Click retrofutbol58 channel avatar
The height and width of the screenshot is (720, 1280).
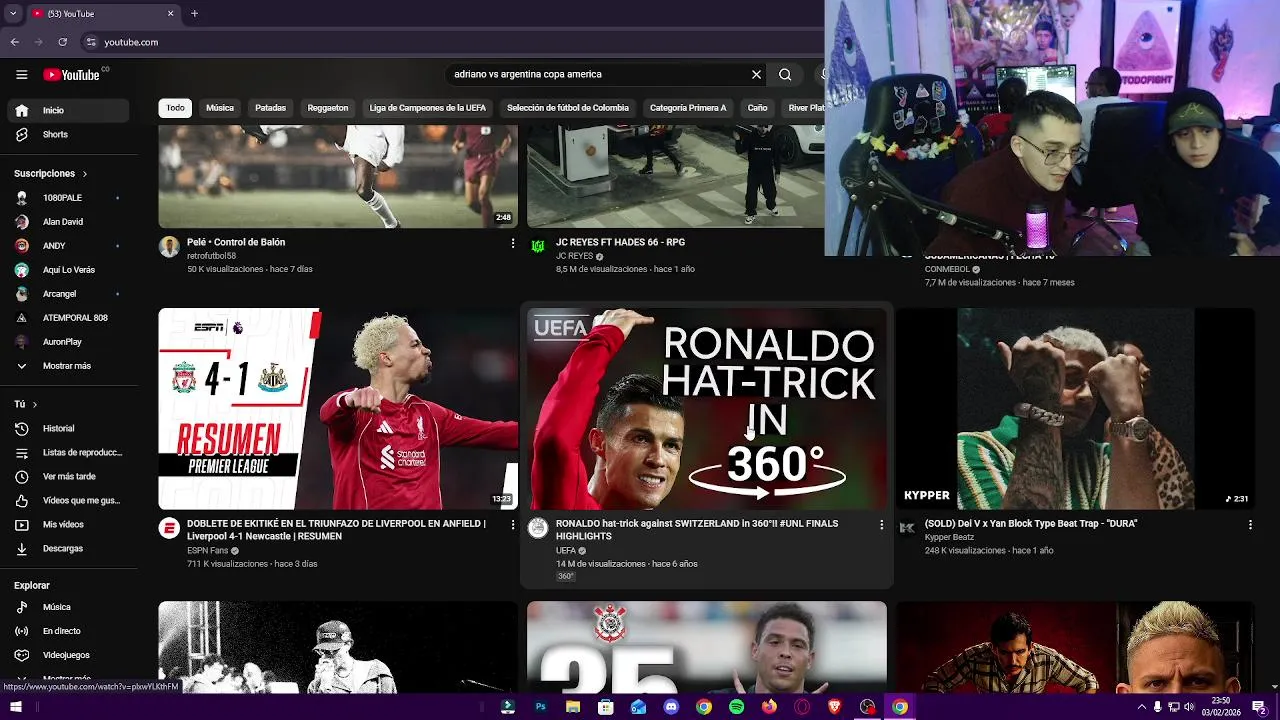(x=169, y=246)
